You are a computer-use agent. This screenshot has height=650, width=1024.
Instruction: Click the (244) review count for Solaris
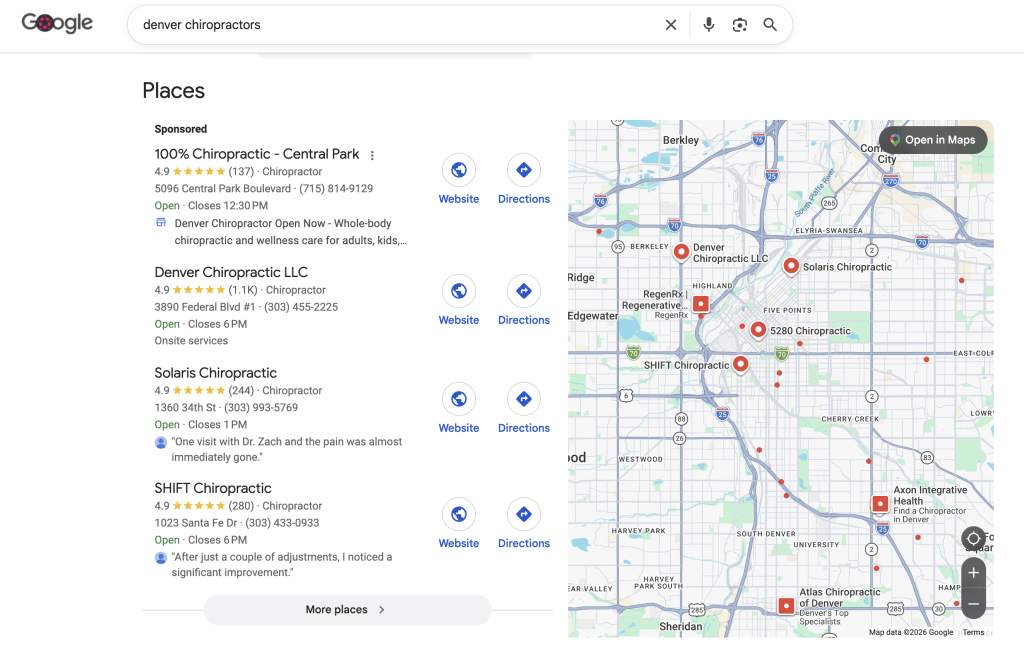(241, 391)
